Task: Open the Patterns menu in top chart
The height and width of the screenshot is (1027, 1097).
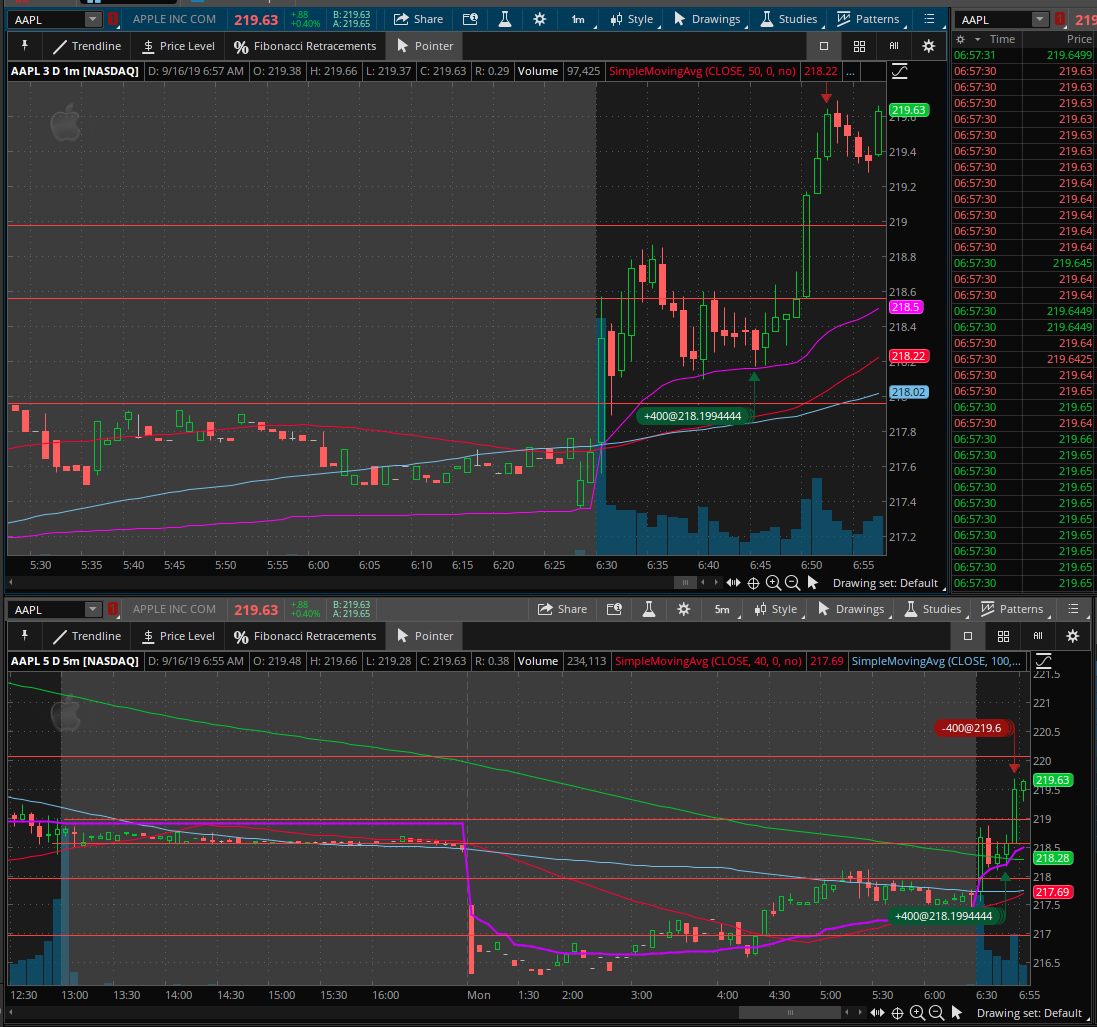Action: pyautogui.click(x=868, y=19)
